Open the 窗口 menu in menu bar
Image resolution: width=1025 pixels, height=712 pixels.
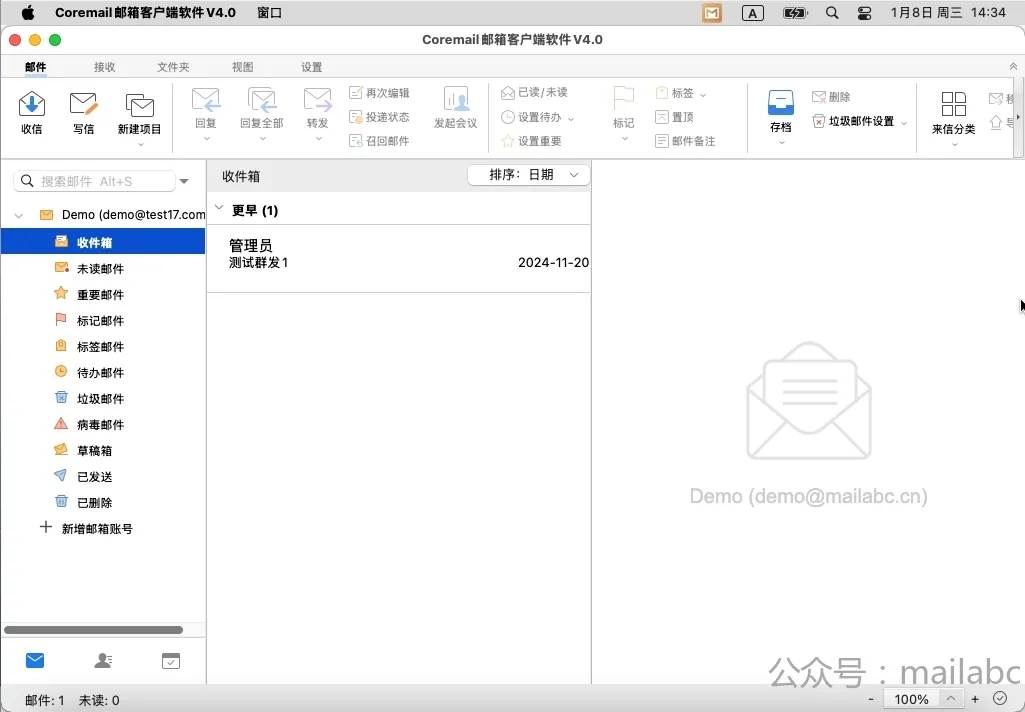point(269,12)
